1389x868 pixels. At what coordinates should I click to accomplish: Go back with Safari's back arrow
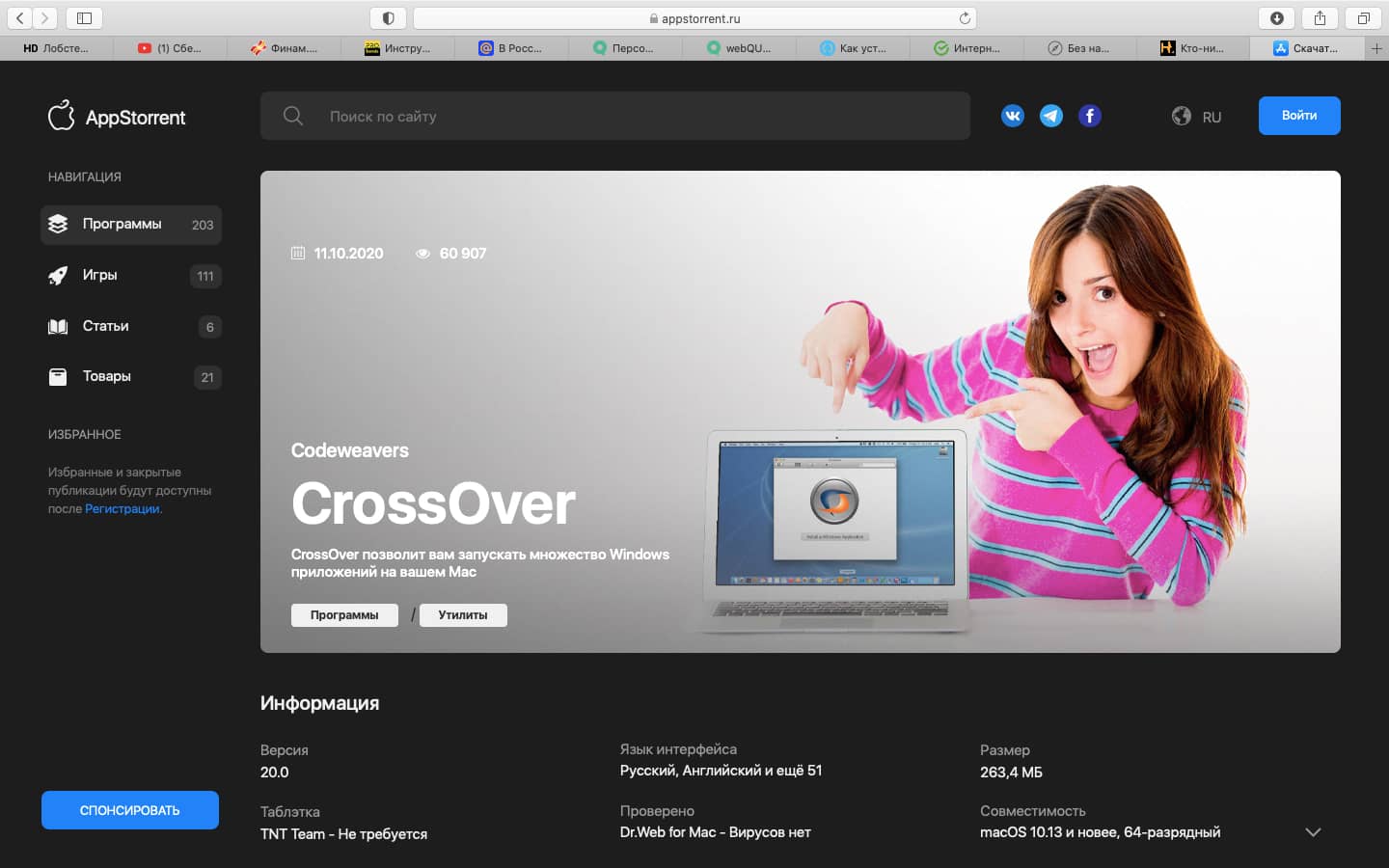coord(20,18)
